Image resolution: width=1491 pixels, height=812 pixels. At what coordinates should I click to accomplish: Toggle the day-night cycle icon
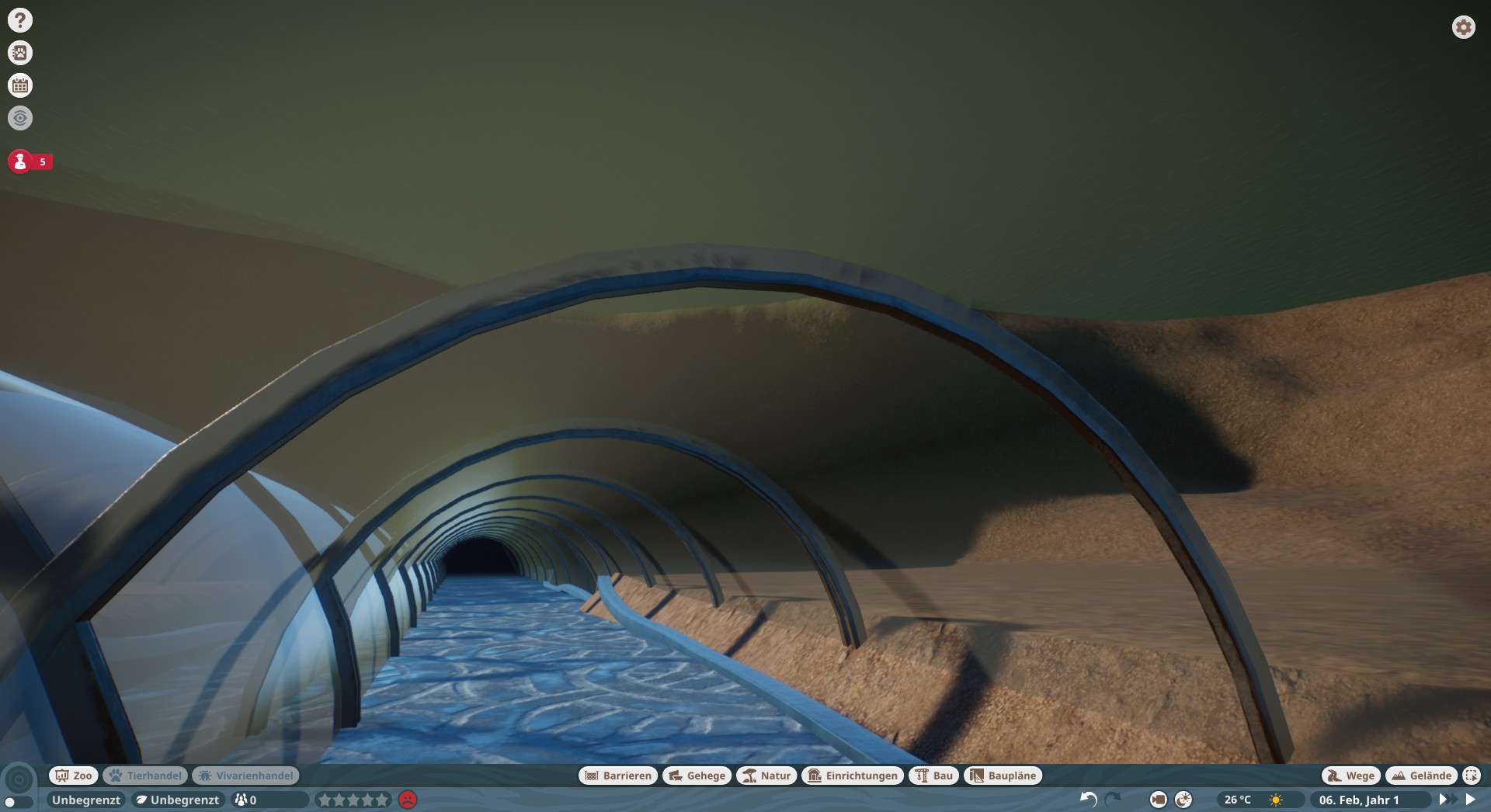pyautogui.click(x=1183, y=800)
